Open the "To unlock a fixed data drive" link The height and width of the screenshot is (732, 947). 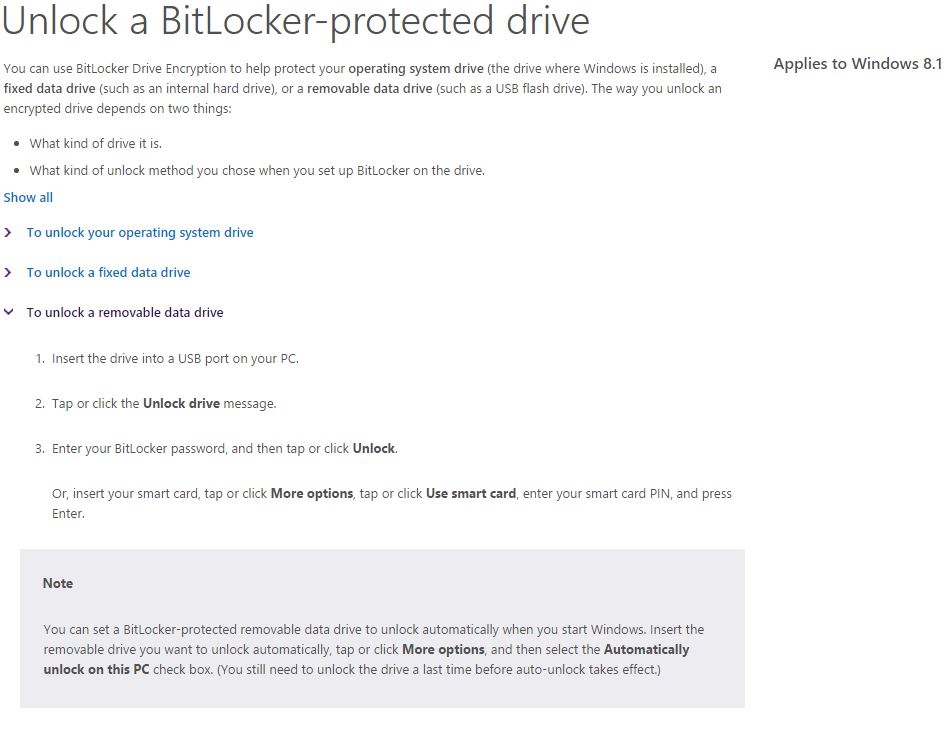[x=108, y=272]
